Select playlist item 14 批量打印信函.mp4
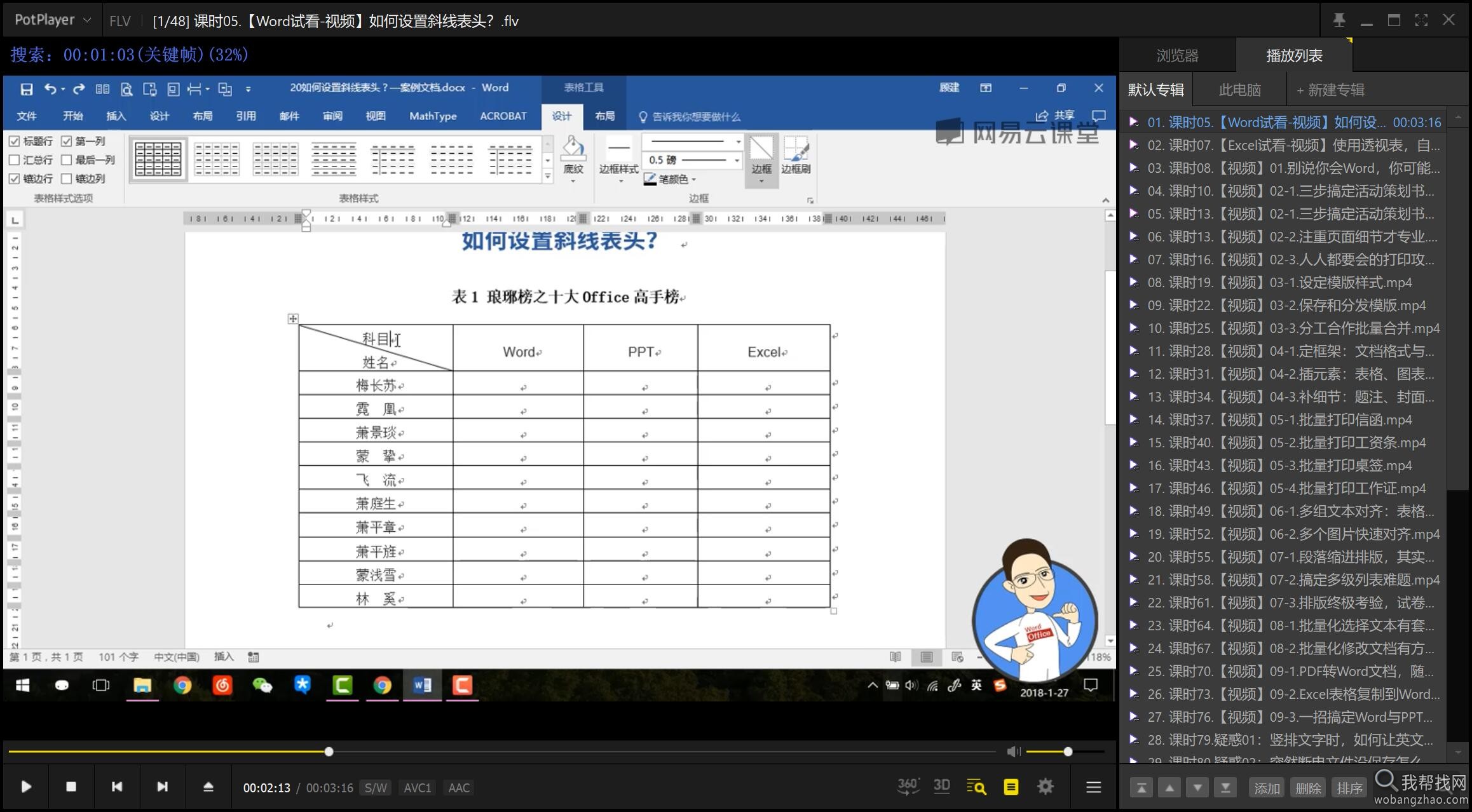The height and width of the screenshot is (812, 1472). tap(1284, 420)
